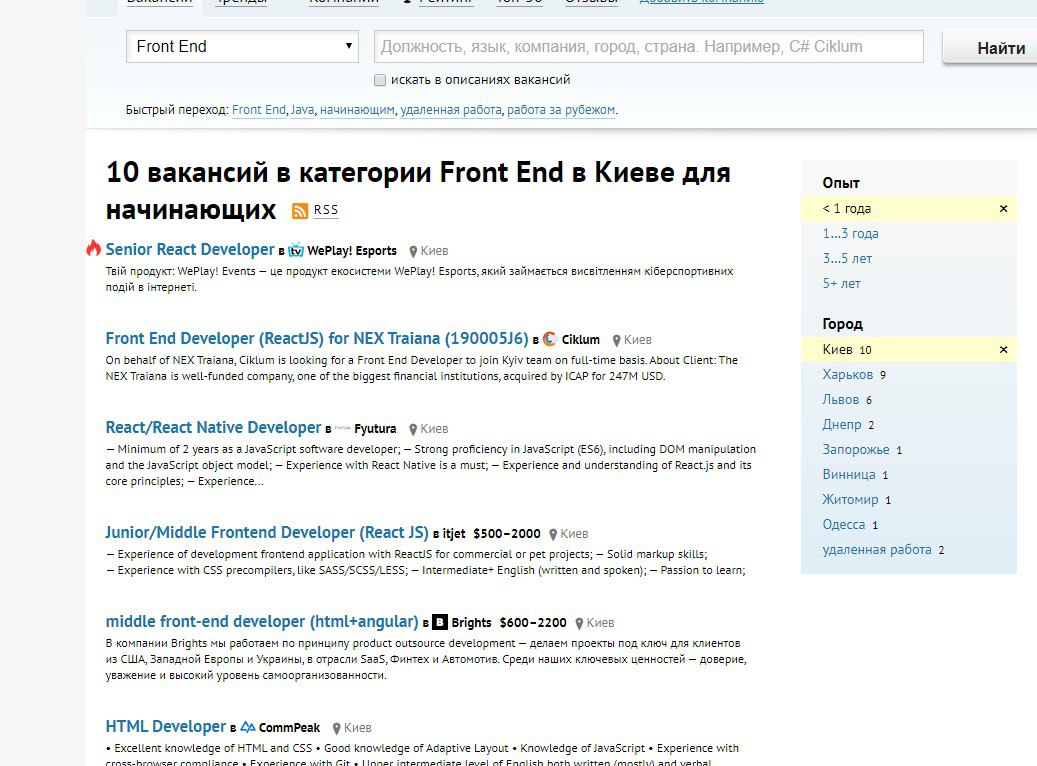The image size is (1037, 766).
Task: Open Fyutura company name
Action: point(375,429)
